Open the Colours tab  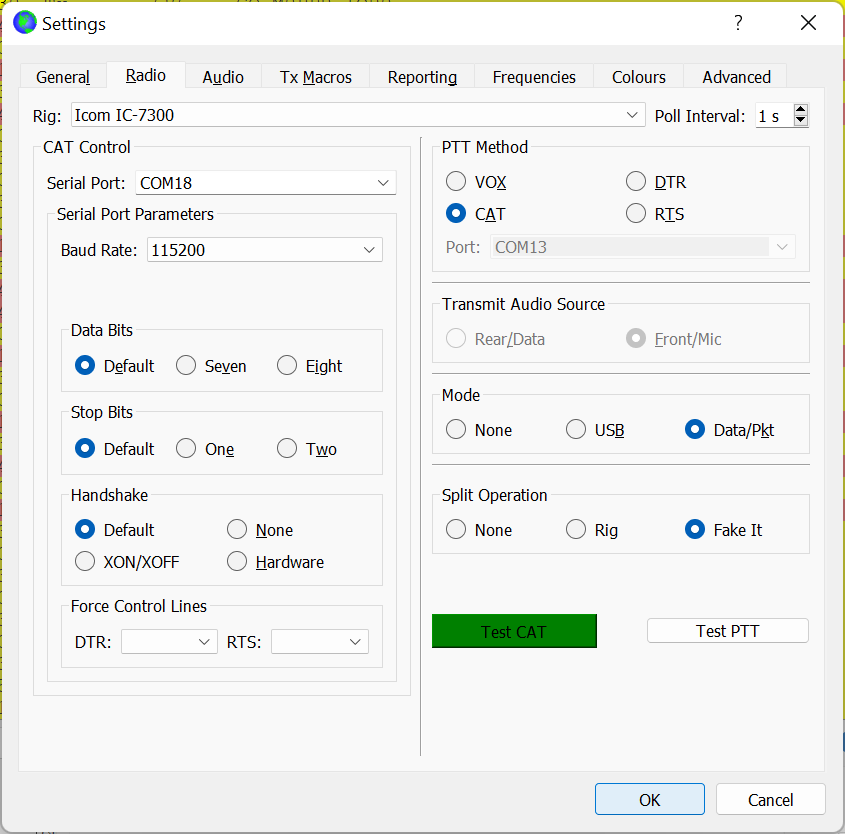639,77
